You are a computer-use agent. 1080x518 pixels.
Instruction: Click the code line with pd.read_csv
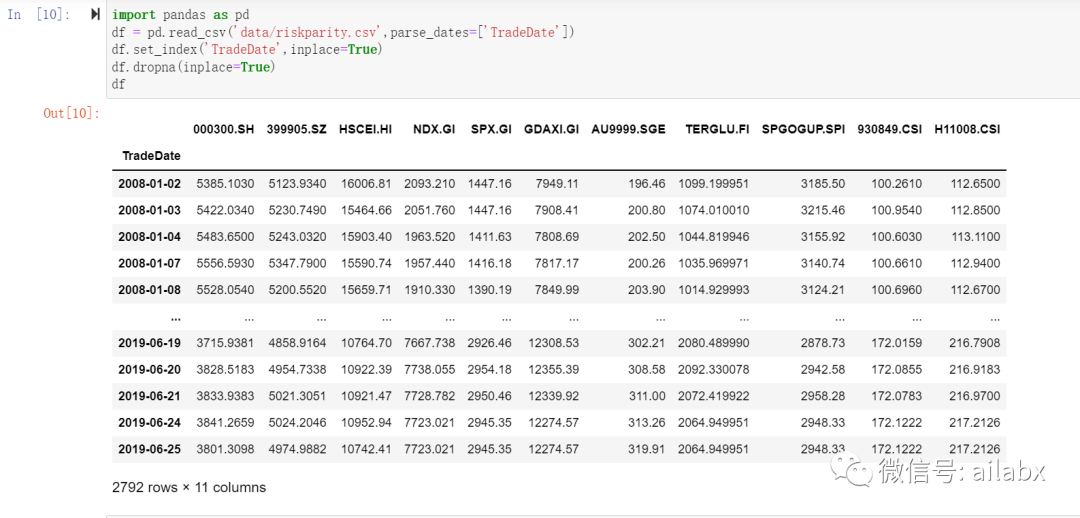342,32
